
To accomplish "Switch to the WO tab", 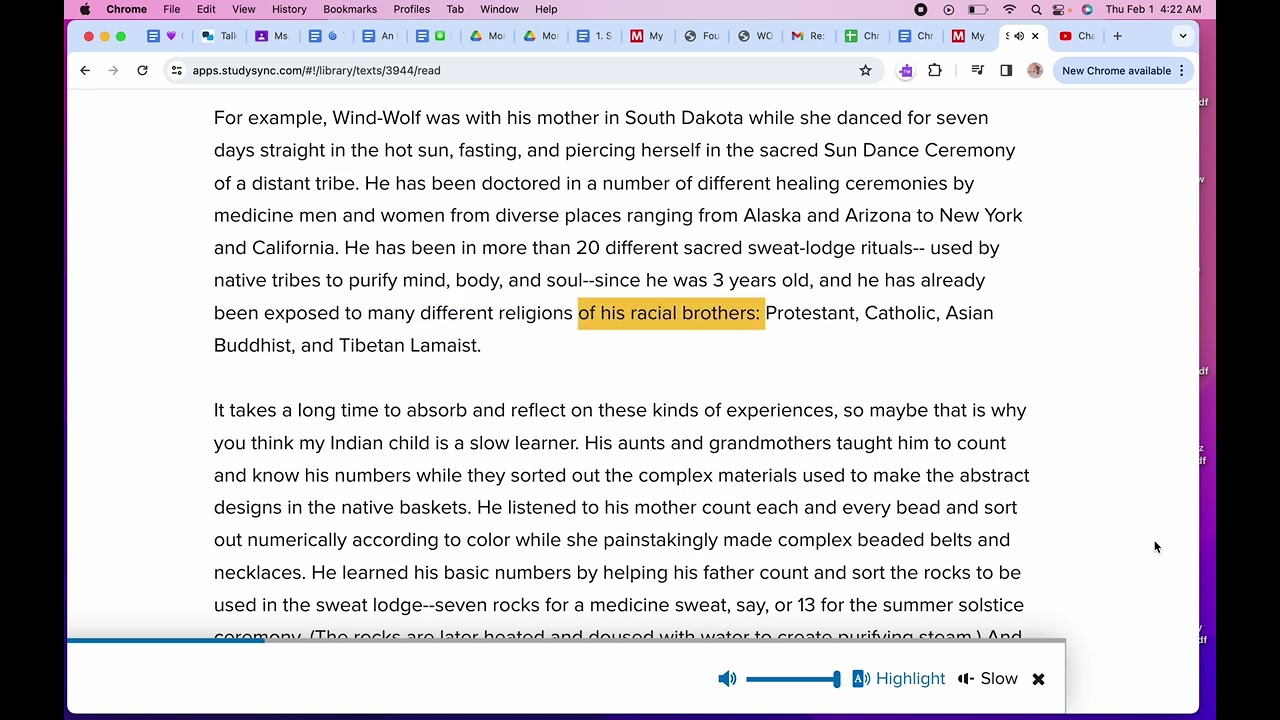I will pyautogui.click(x=754, y=36).
